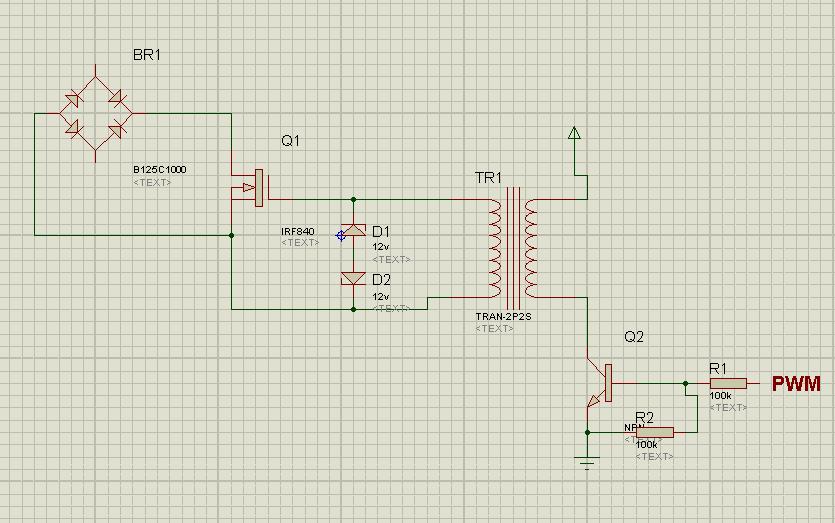This screenshot has width=835, height=523.
Task: Click the 12v value label under D1
Action: [x=381, y=247]
